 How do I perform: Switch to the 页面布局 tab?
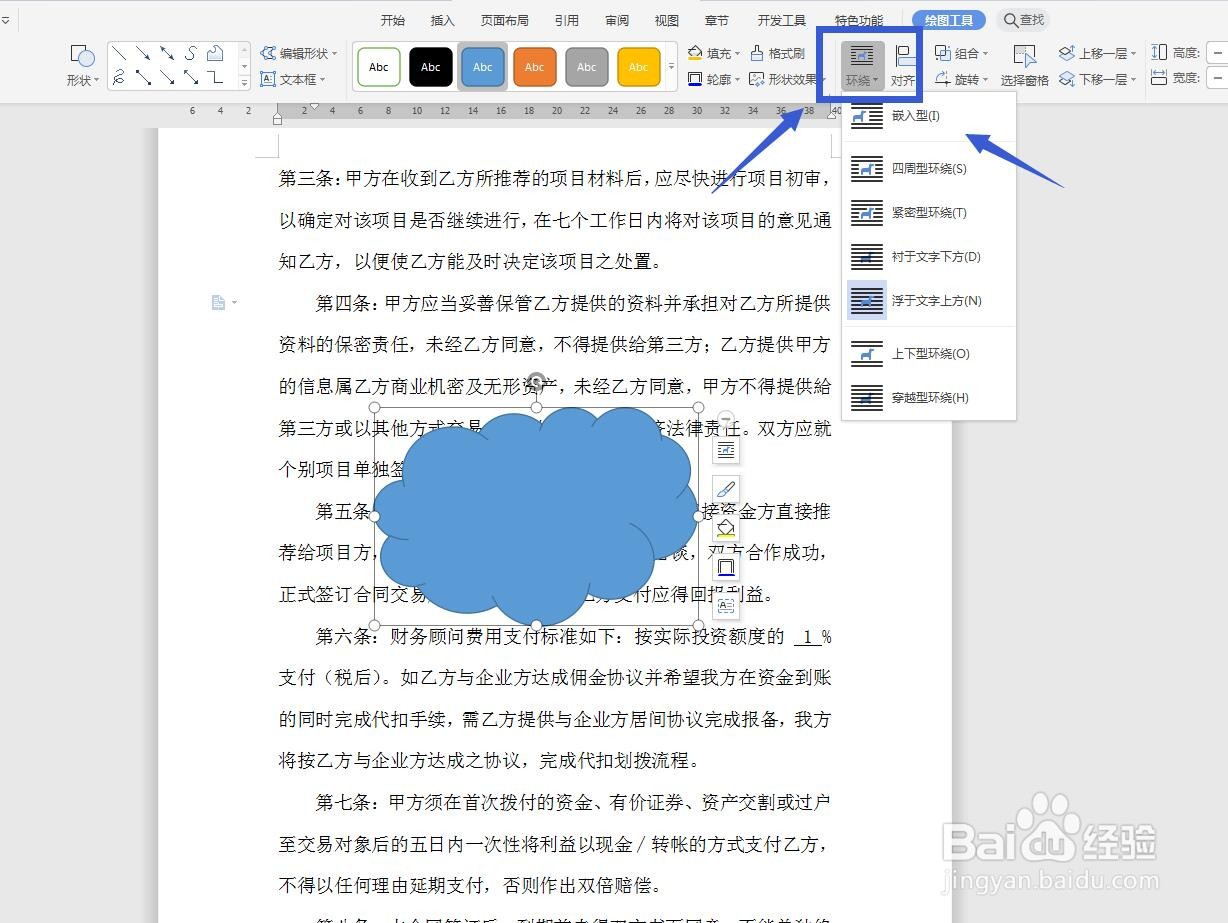505,20
